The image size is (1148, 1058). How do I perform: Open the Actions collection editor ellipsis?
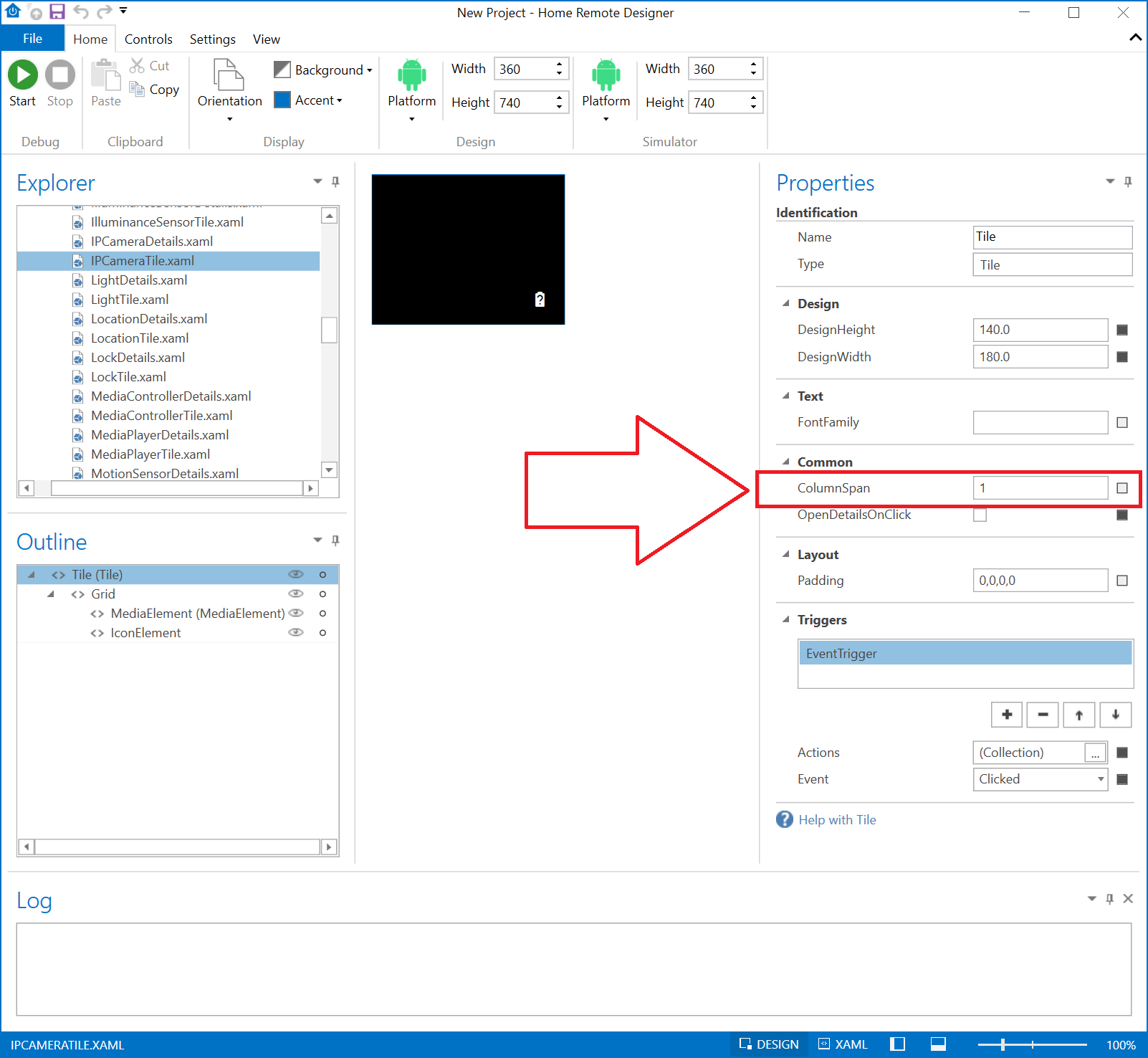[x=1095, y=753]
